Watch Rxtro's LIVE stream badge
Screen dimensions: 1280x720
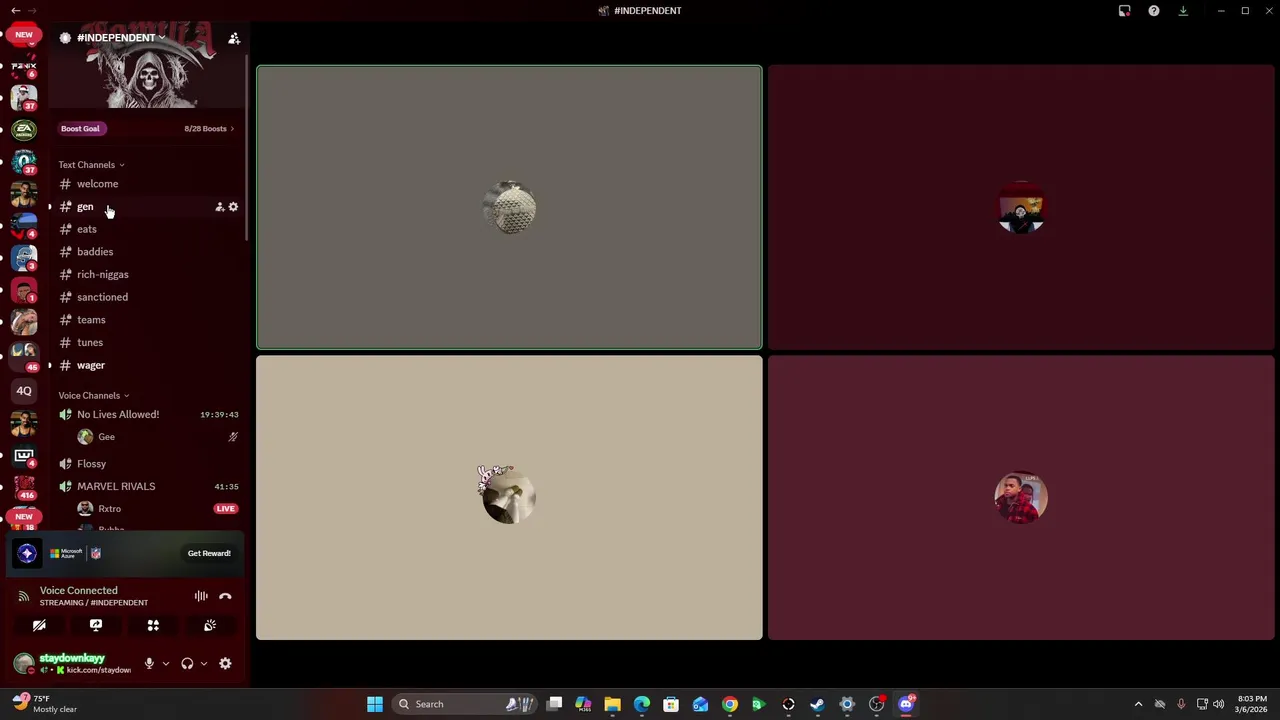tap(225, 509)
